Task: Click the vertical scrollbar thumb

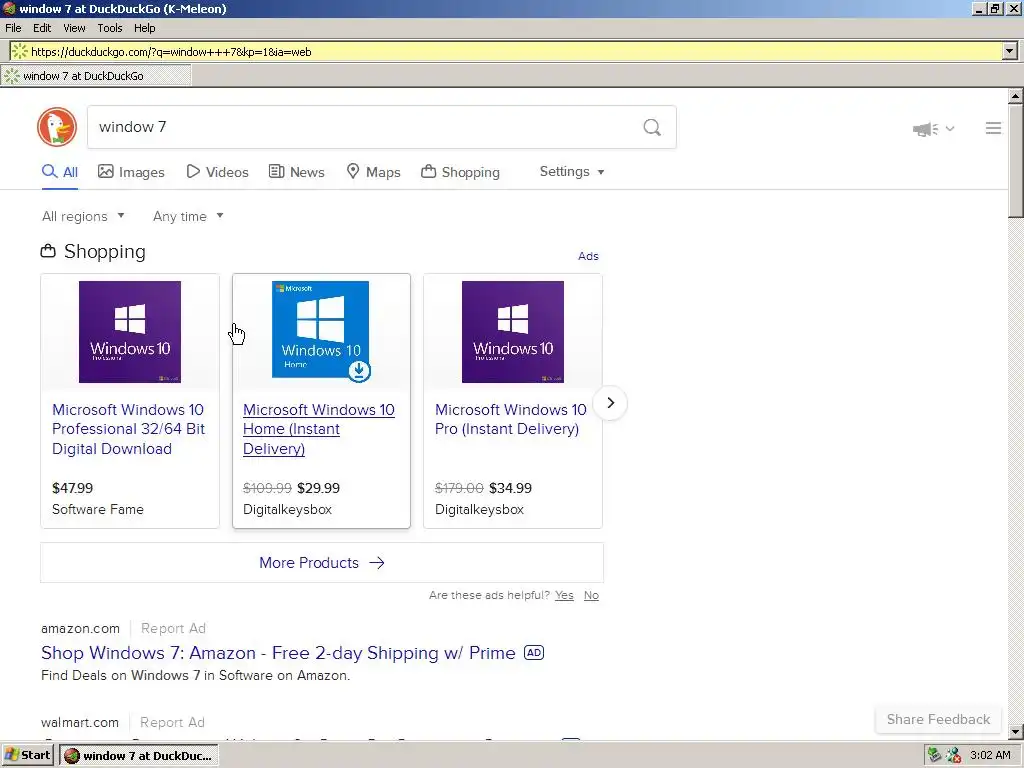Action: pyautogui.click(x=1016, y=161)
